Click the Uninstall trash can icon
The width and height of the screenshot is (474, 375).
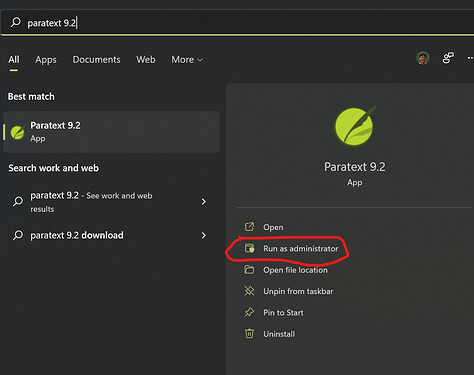249,333
